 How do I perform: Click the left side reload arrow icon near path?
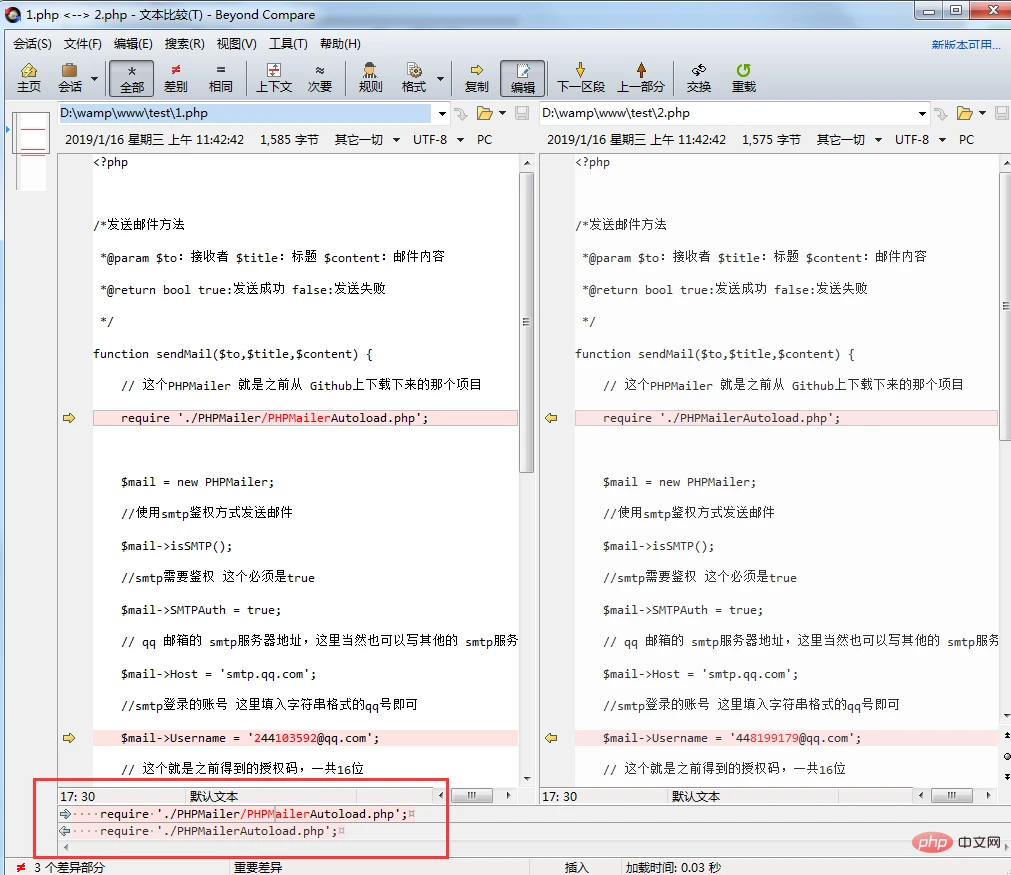click(x=460, y=114)
